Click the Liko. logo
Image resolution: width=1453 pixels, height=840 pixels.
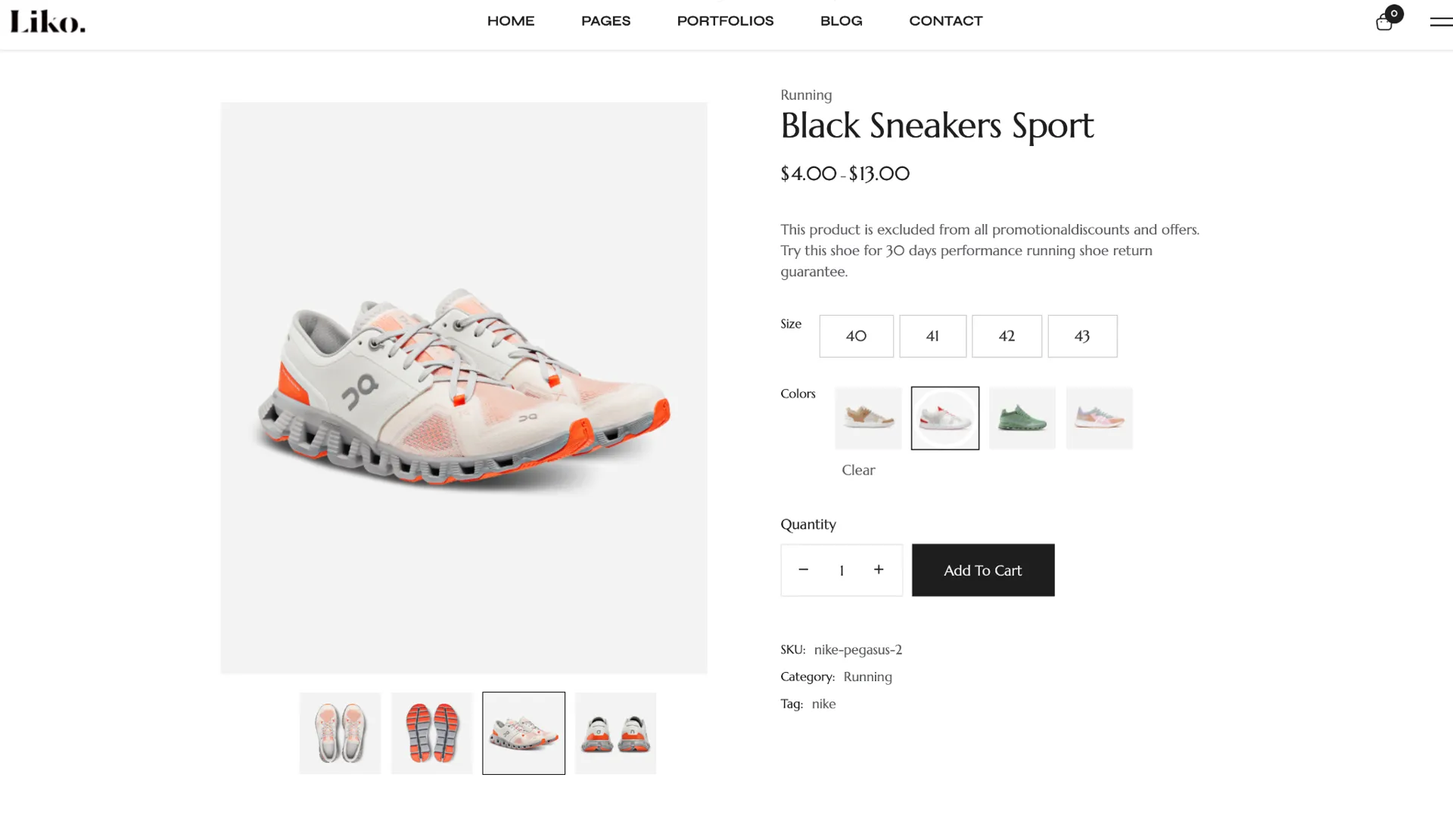click(48, 22)
